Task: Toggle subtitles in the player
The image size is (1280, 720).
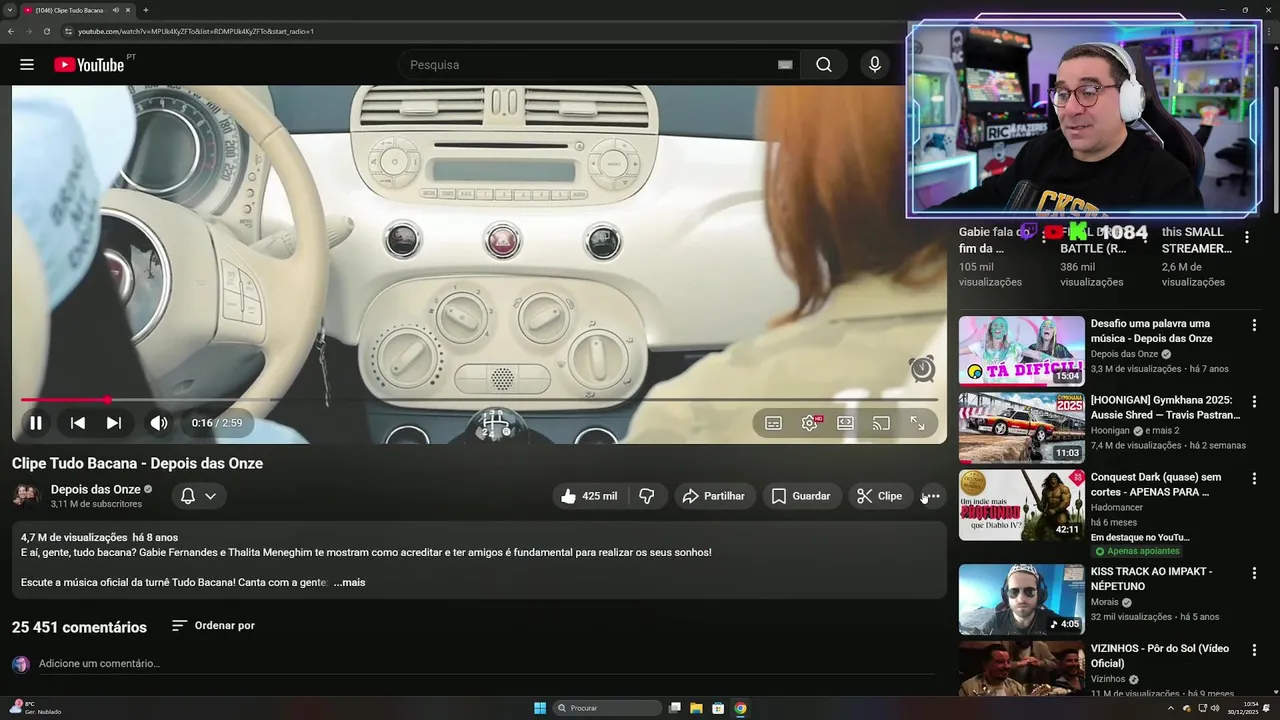Action: click(x=773, y=423)
